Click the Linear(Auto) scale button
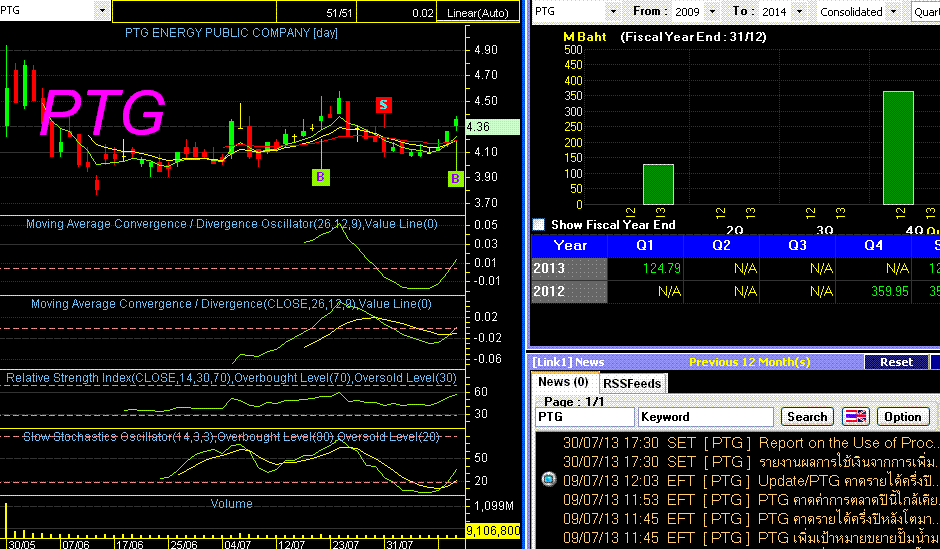 click(478, 13)
